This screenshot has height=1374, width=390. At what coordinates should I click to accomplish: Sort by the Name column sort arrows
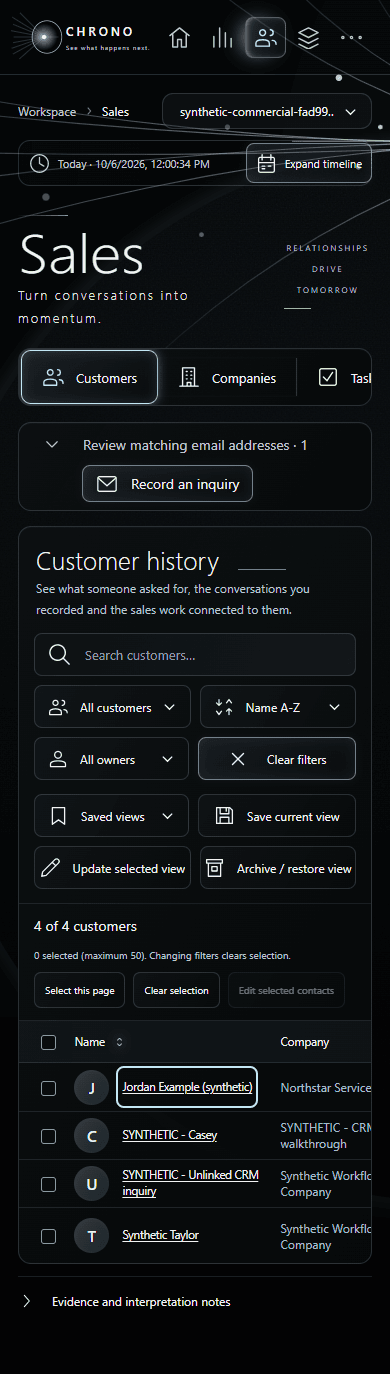(x=120, y=1042)
